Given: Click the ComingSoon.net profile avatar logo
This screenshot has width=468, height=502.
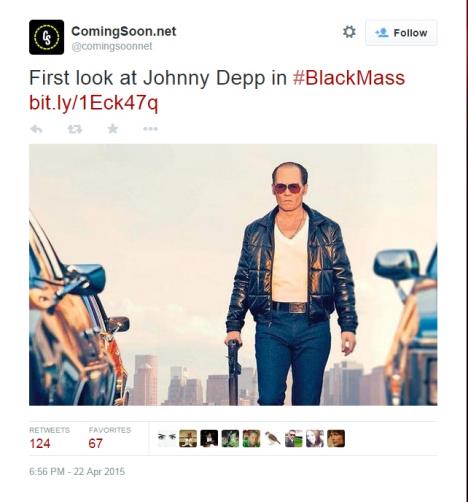Looking at the screenshot, I should coord(46,37).
